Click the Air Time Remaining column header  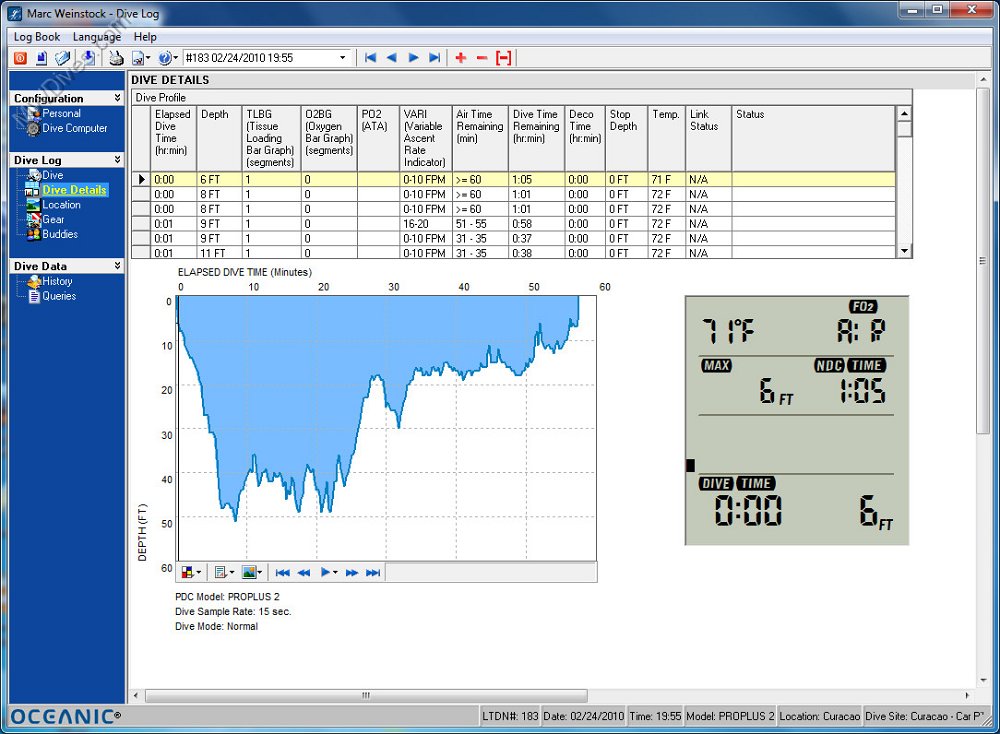[x=480, y=138]
